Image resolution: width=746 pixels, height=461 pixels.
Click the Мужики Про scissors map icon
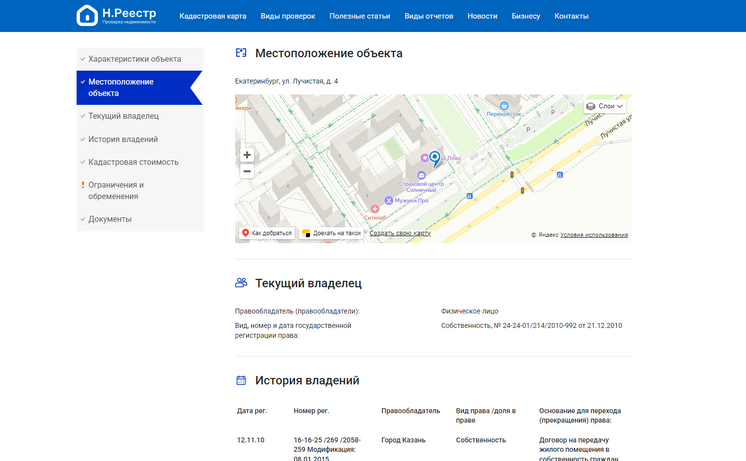click(x=389, y=201)
